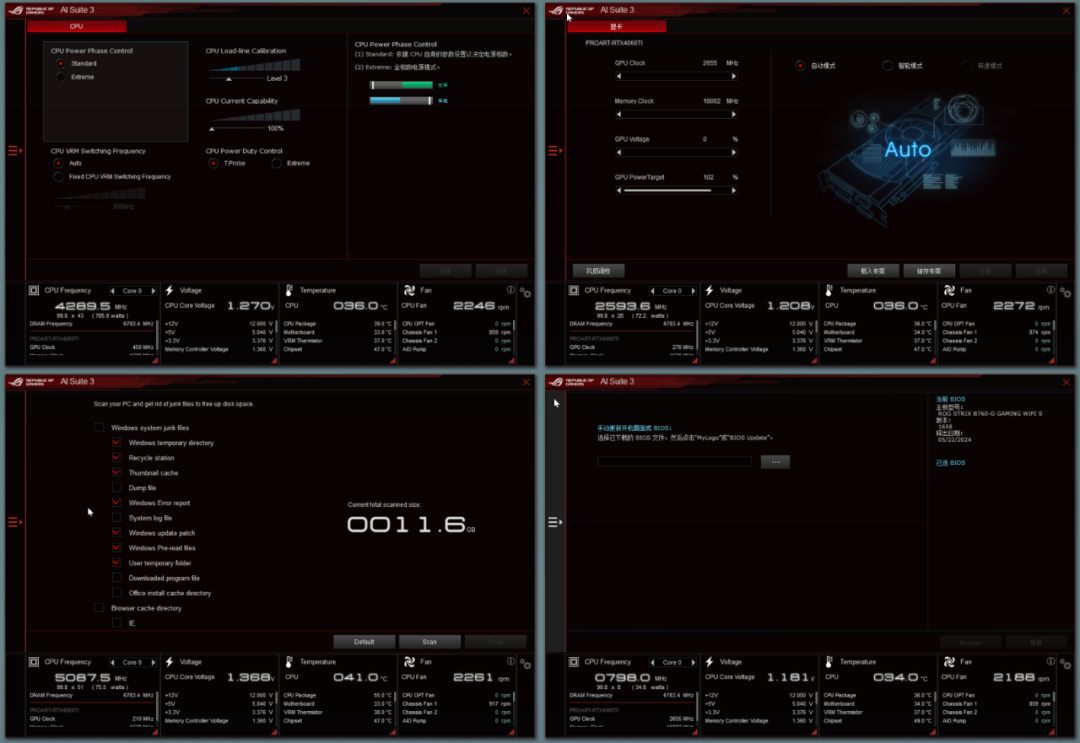
Task: Open the side menu in the CPU power window
Action: point(14,150)
